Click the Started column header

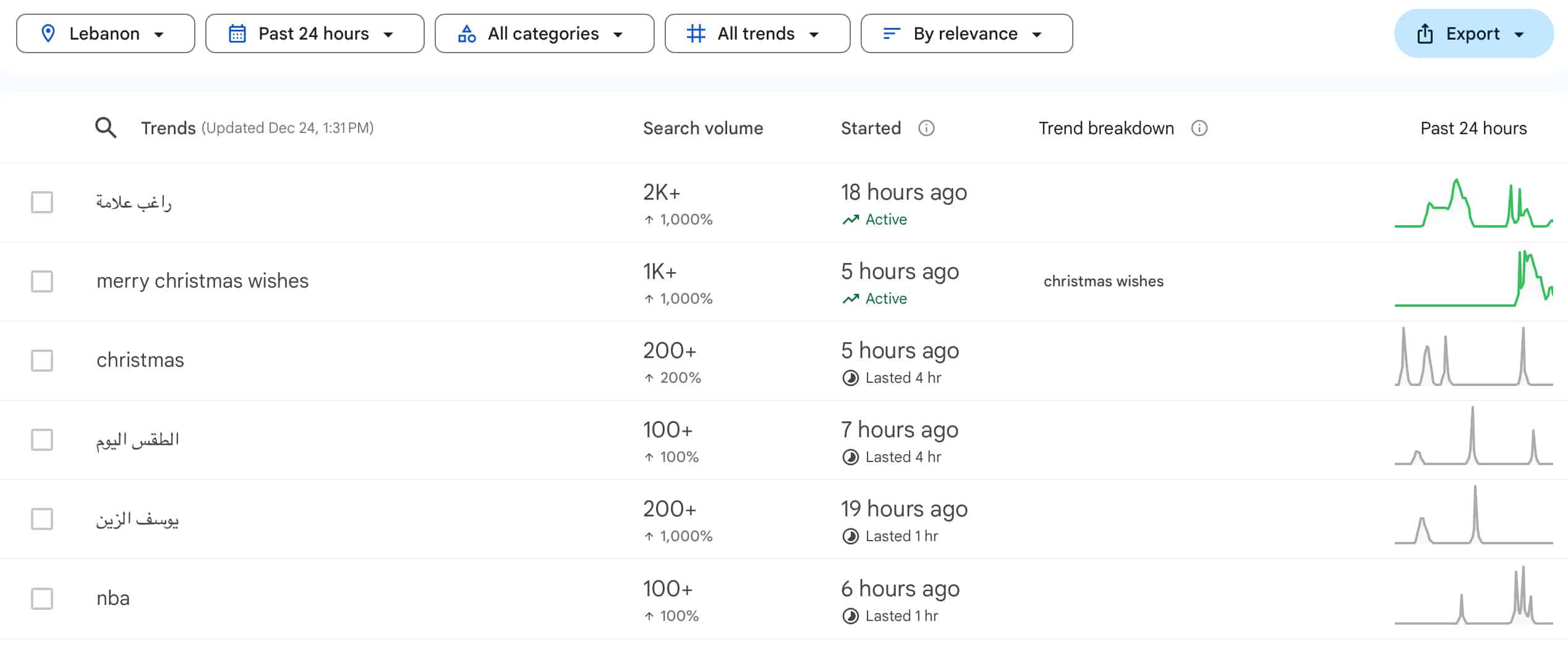click(x=870, y=128)
